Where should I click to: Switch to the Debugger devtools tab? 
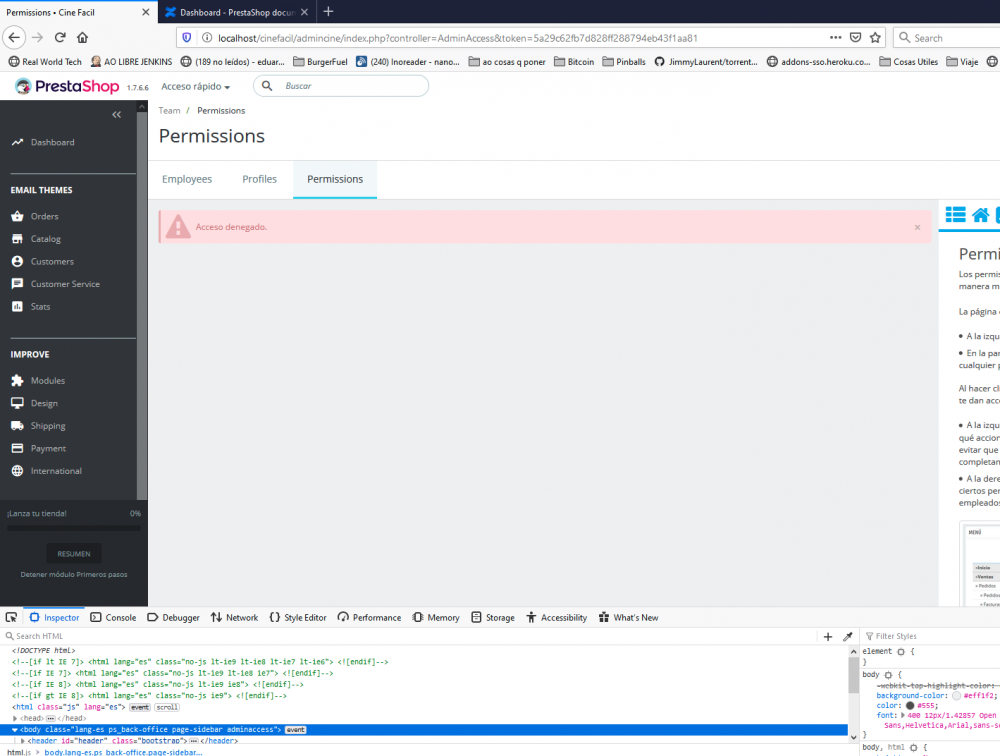tap(173, 618)
